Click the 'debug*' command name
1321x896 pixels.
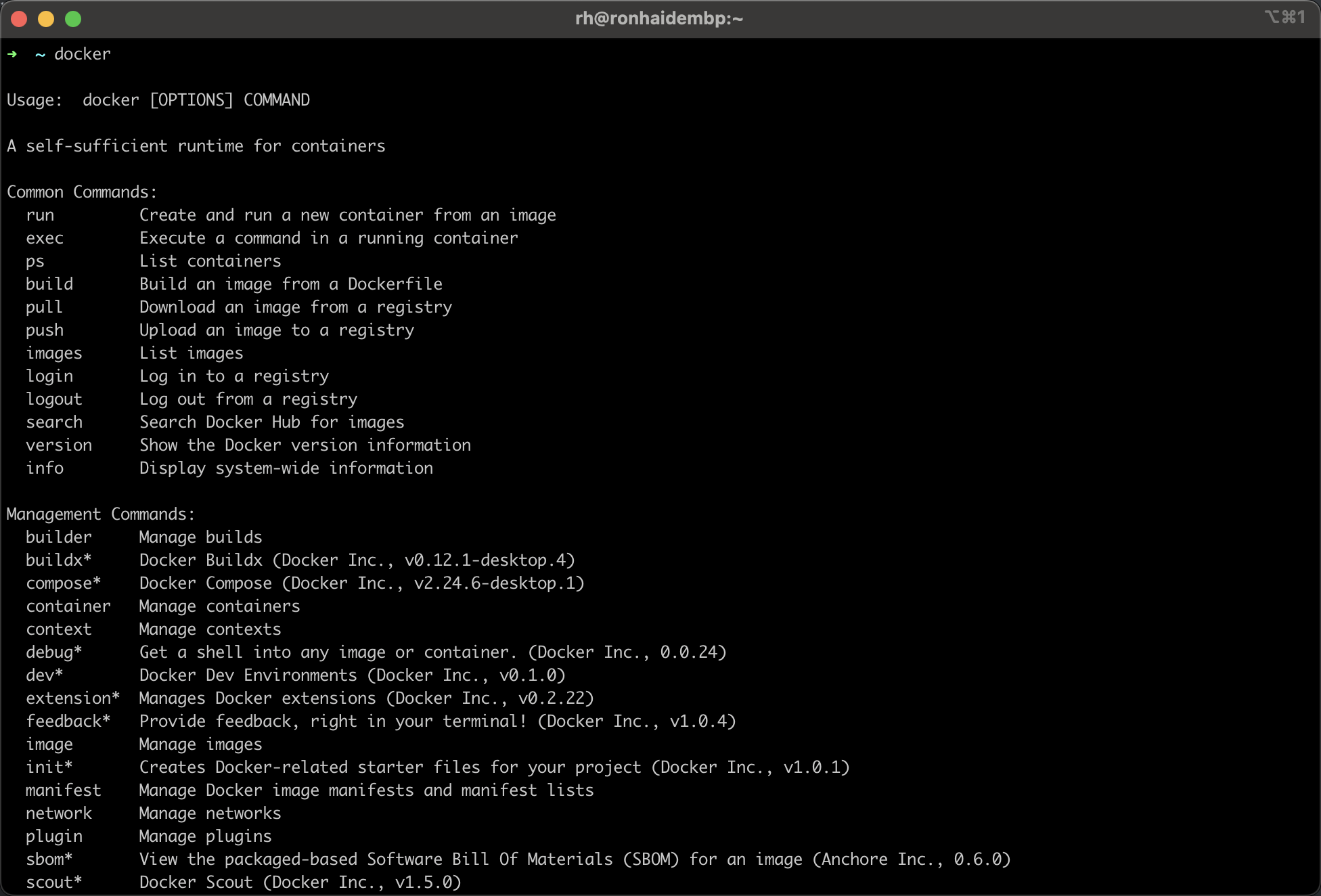pyautogui.click(x=54, y=652)
